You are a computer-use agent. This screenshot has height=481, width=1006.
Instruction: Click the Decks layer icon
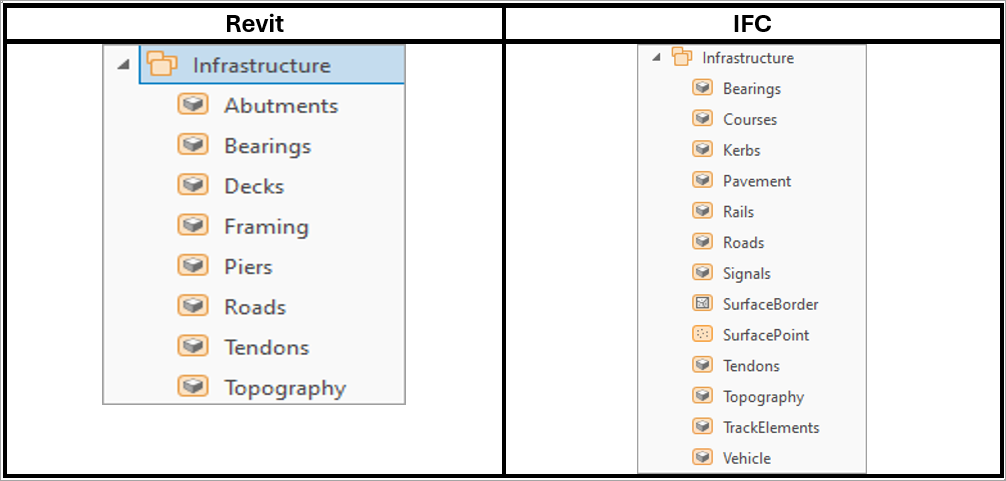point(192,186)
